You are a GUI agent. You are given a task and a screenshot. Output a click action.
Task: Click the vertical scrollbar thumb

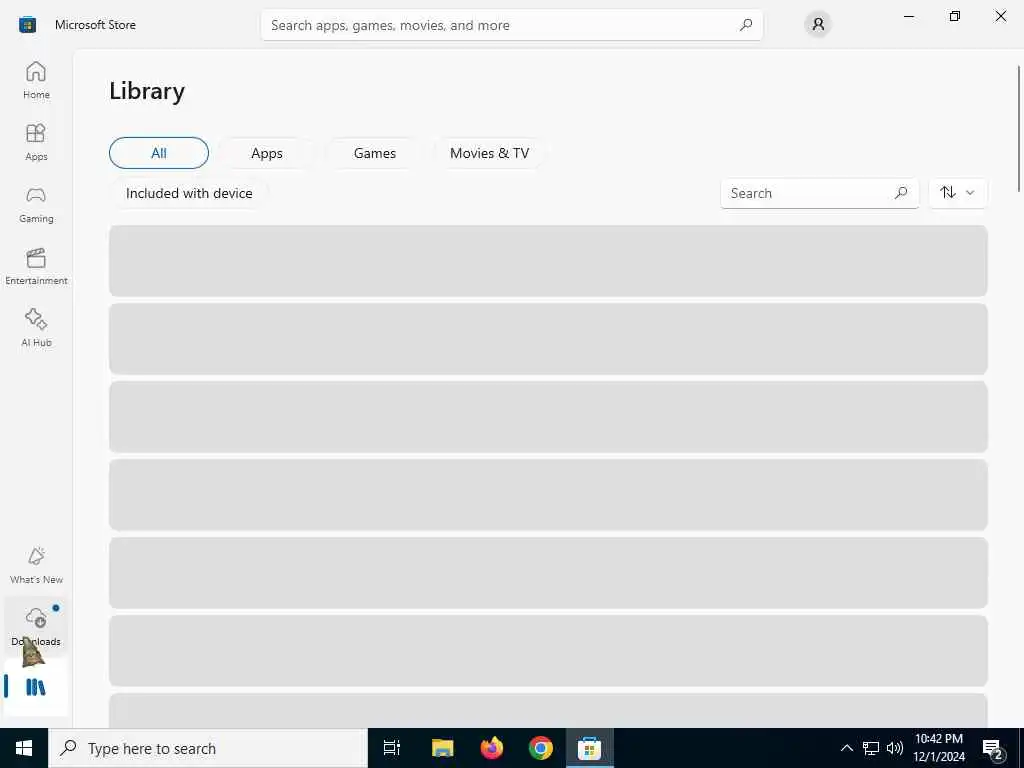(1019, 128)
